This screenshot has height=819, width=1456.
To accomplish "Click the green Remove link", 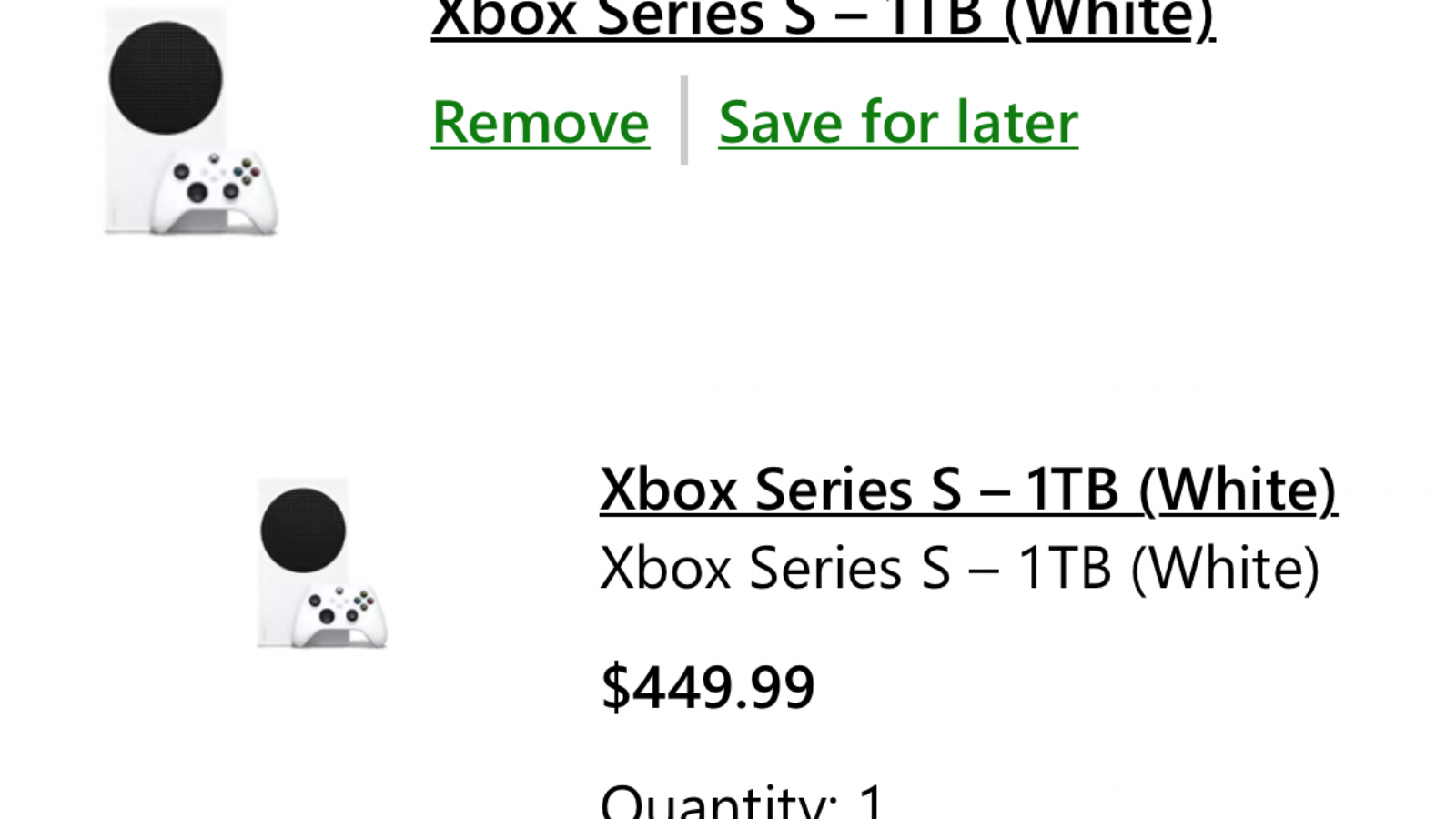I will [541, 122].
